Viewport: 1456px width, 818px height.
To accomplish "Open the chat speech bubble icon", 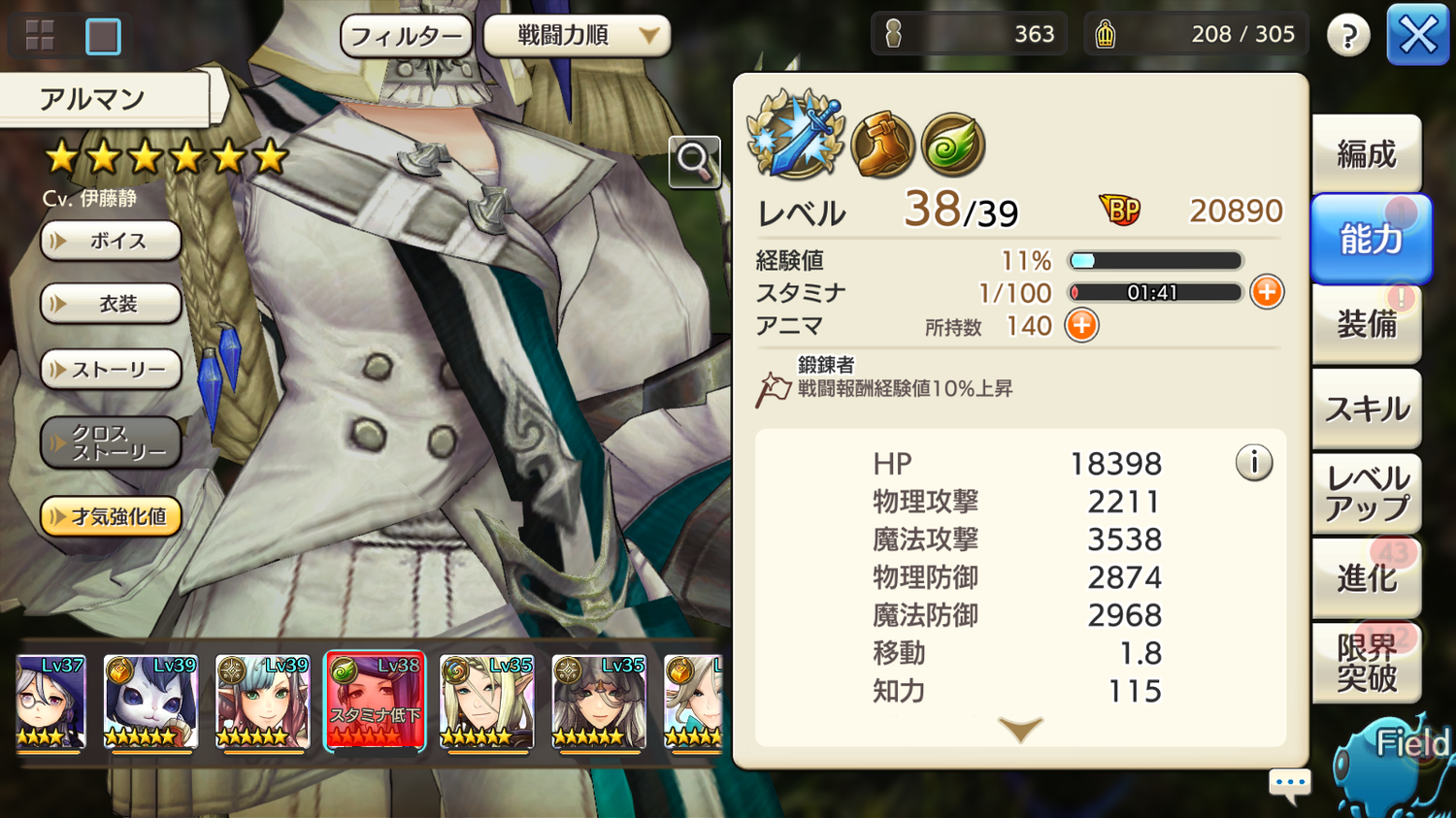I will pyautogui.click(x=1290, y=784).
